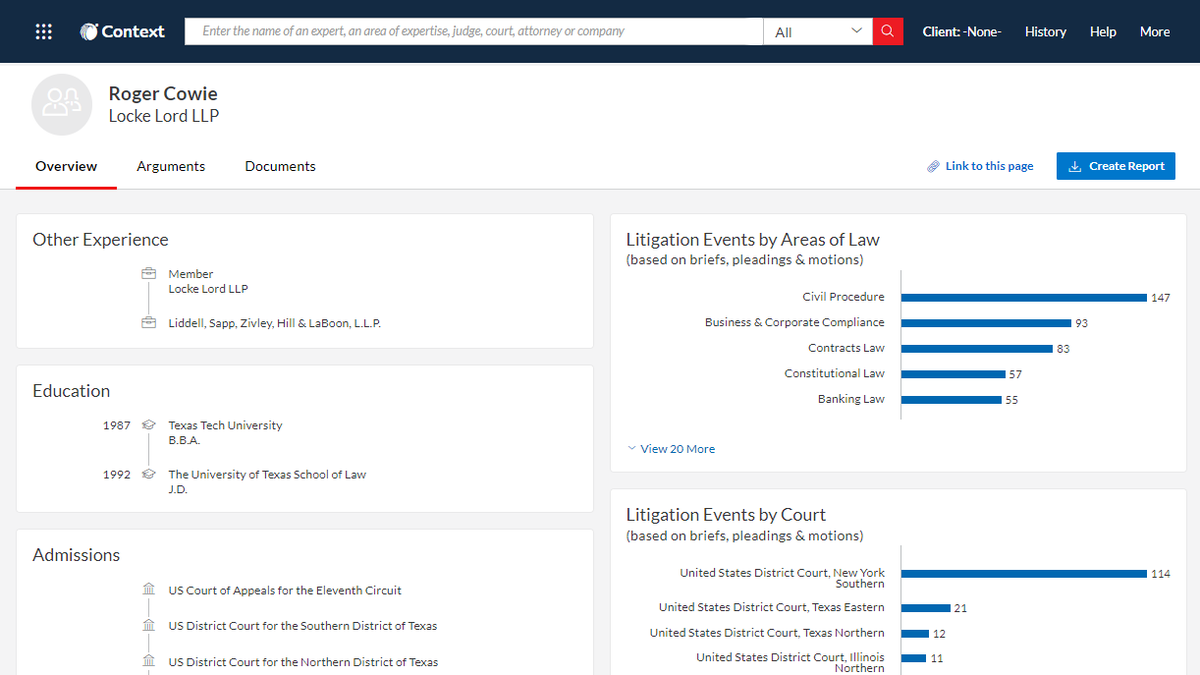Click the Civil Procedure label
Screen dimensions: 1200x675
tap(843, 297)
